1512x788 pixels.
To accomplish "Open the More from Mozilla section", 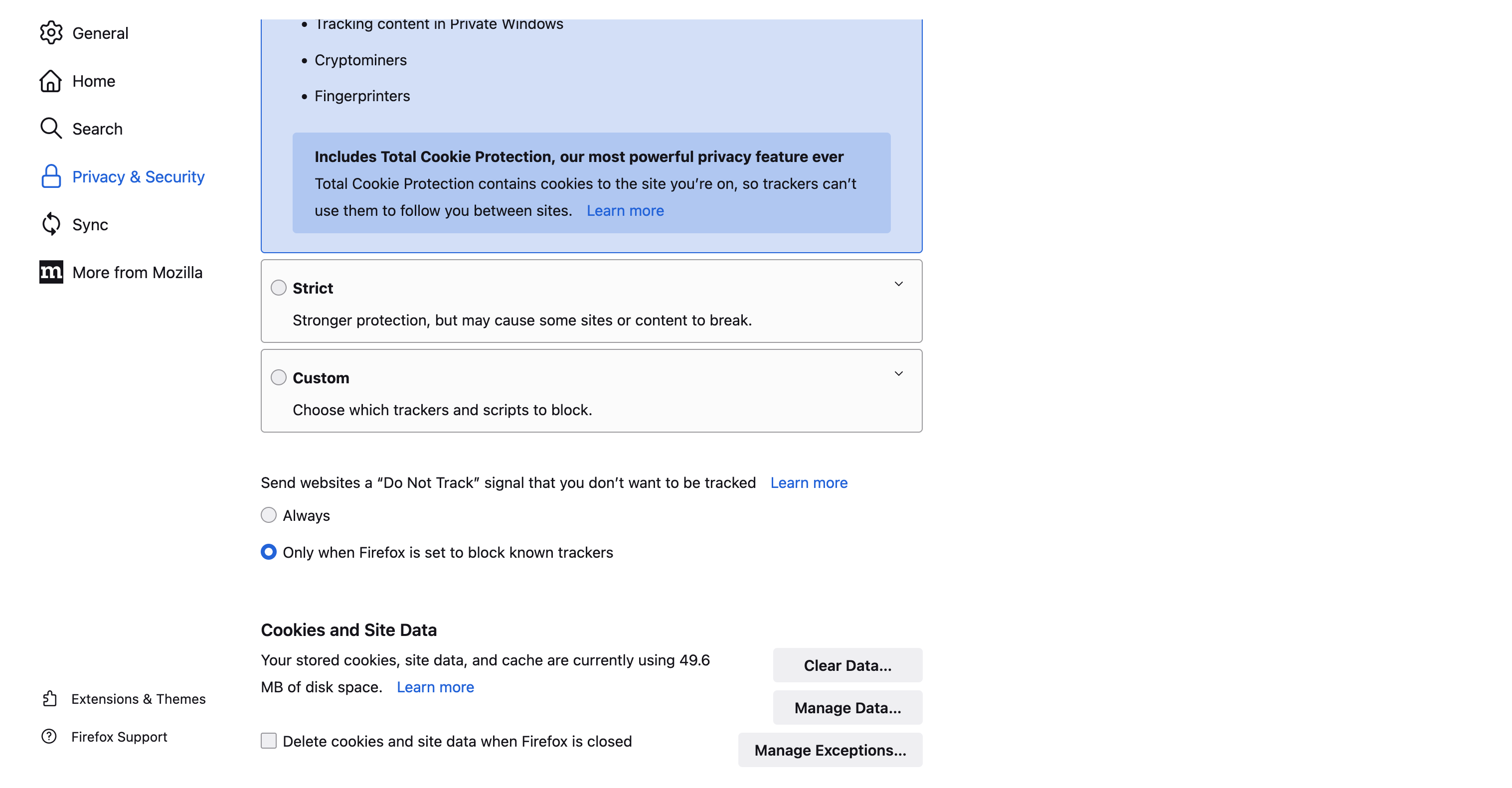I will click(137, 272).
